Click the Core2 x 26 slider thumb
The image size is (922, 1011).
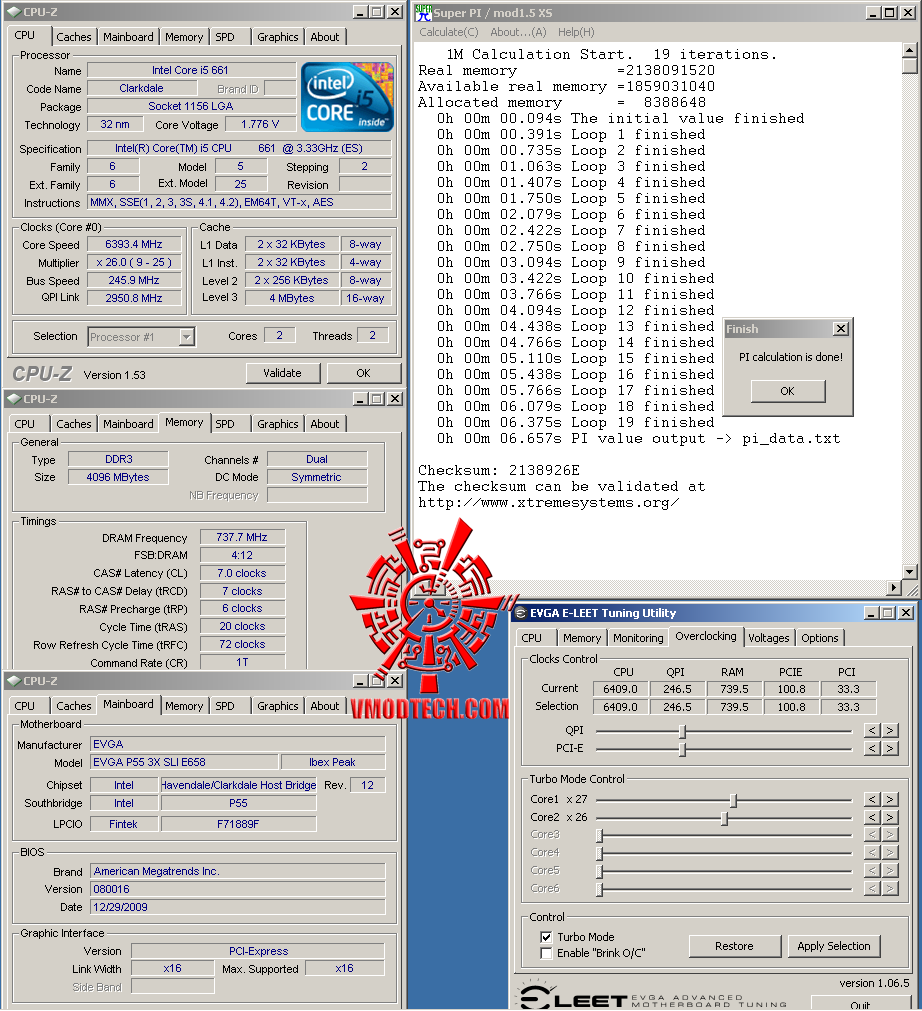point(724,818)
